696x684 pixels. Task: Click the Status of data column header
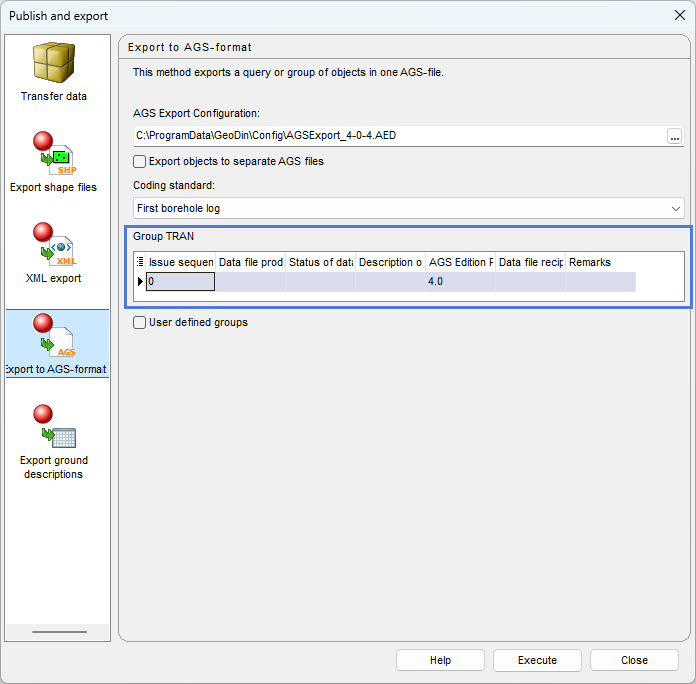pos(320,262)
